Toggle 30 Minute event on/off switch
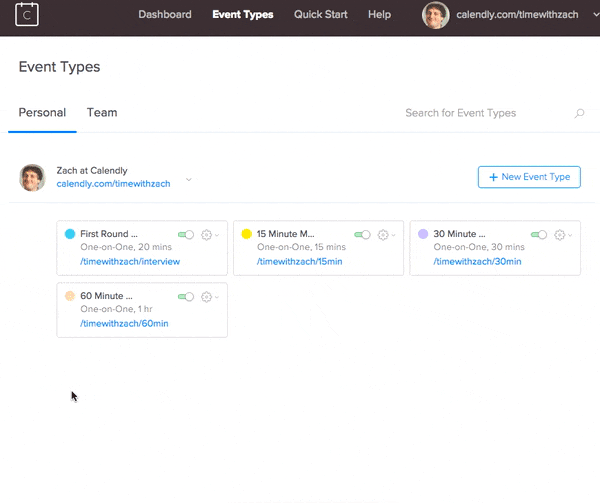 click(539, 234)
